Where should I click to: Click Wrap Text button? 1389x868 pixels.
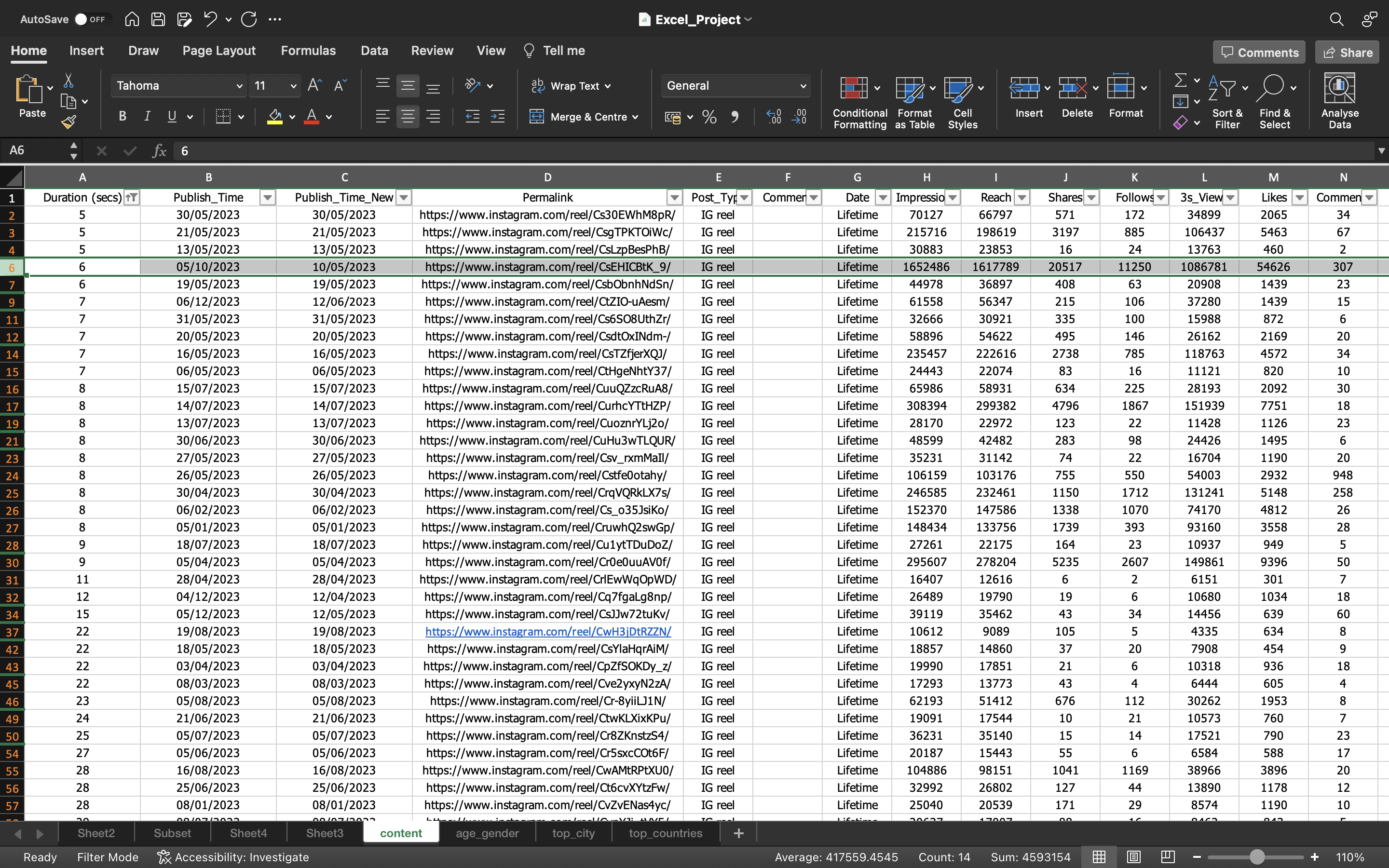coord(571,85)
